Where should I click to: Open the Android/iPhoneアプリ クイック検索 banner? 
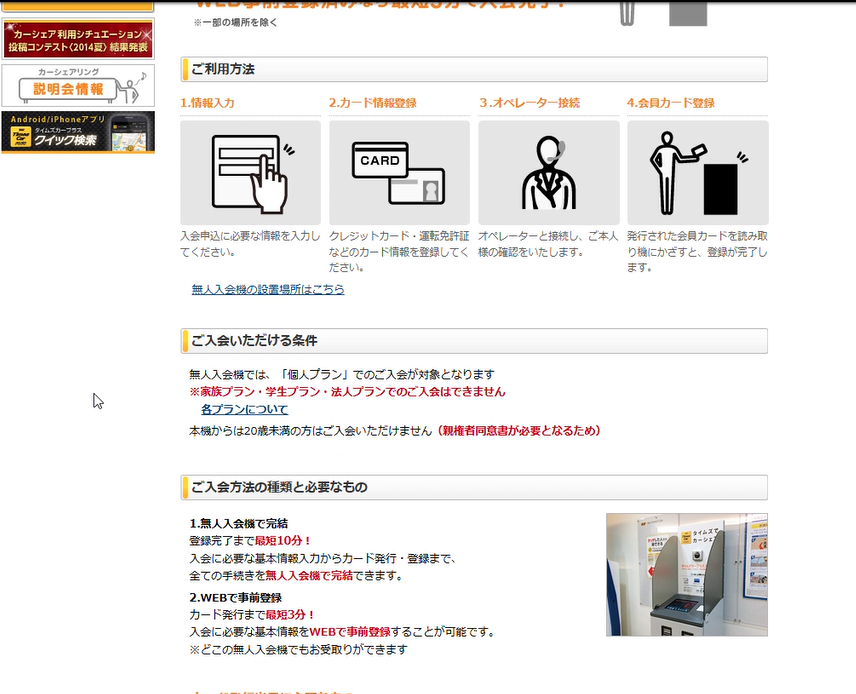pyautogui.click(x=78, y=132)
